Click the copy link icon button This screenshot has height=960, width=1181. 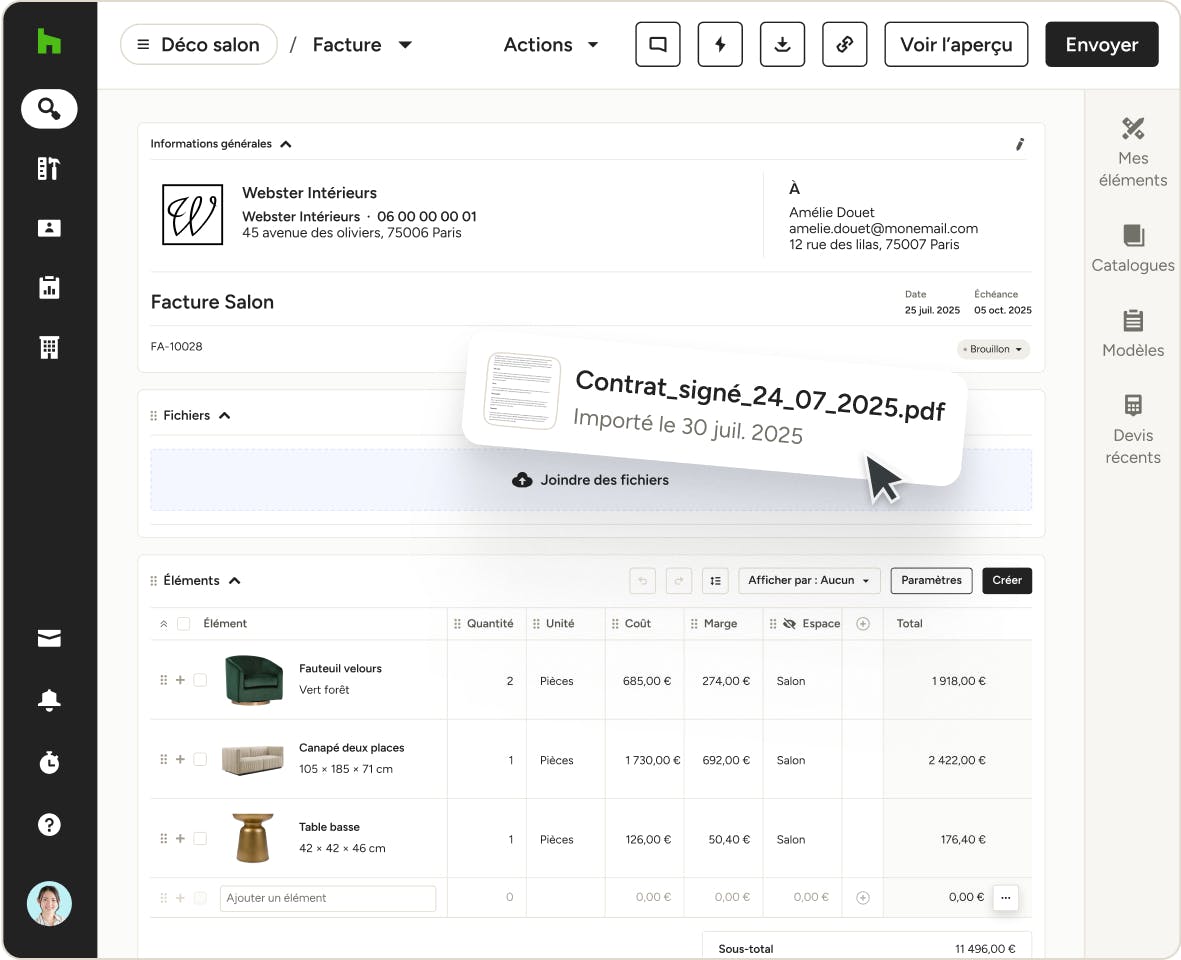(845, 45)
